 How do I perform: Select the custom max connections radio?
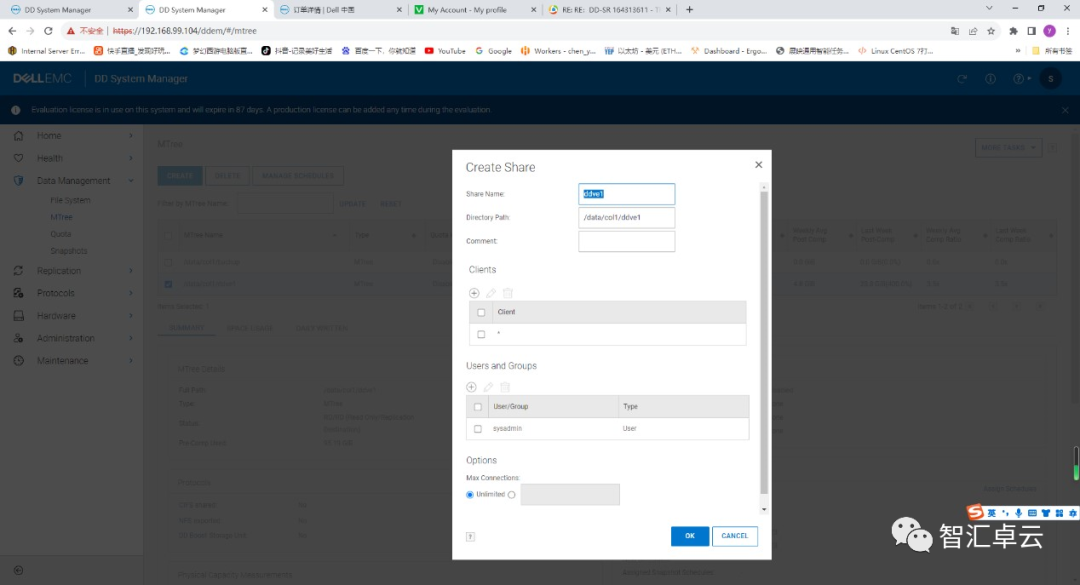coord(512,495)
